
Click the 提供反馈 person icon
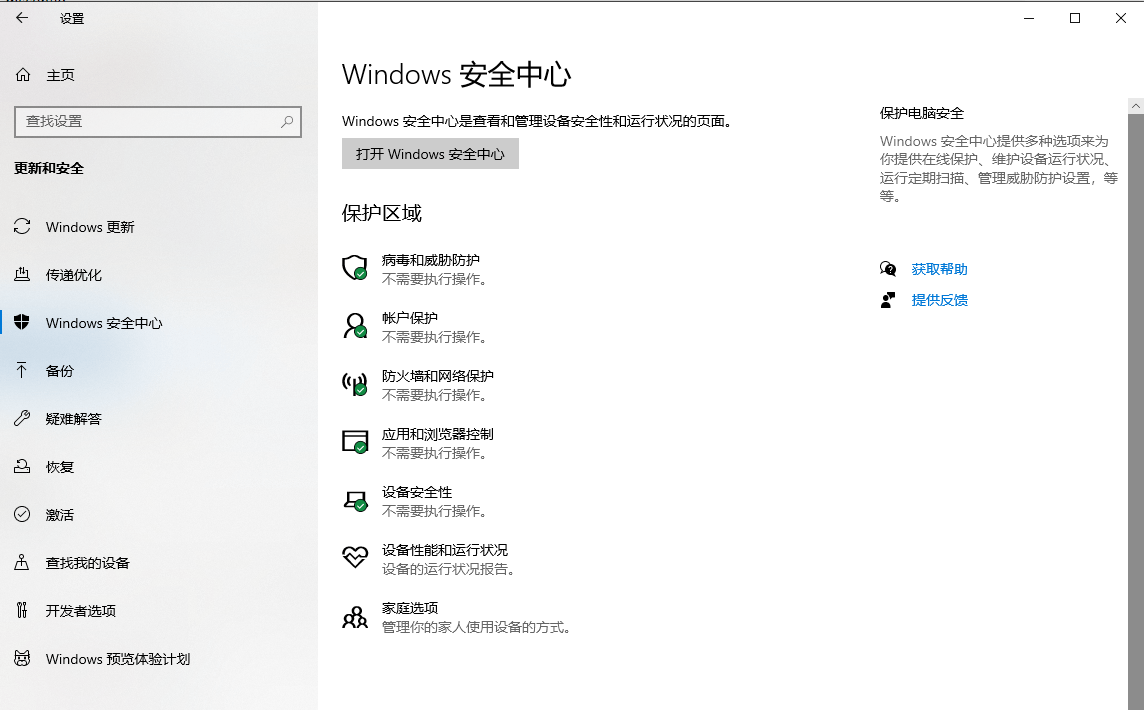888,300
